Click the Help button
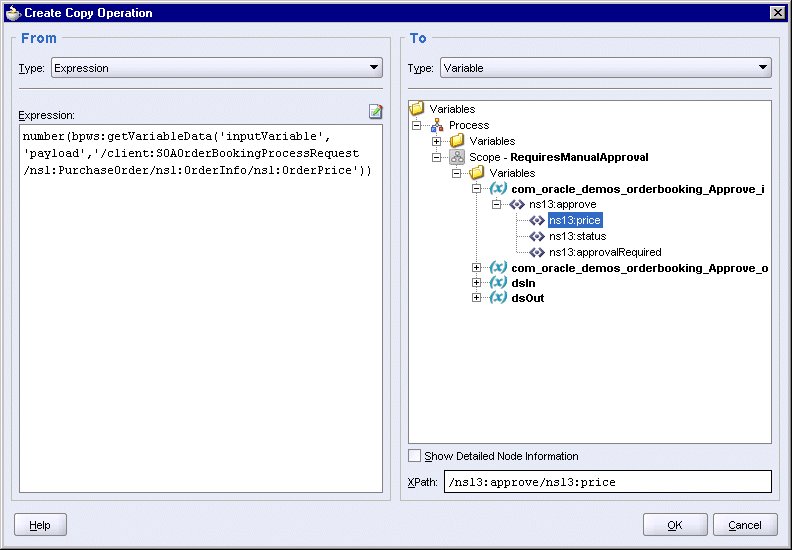 click(x=40, y=525)
